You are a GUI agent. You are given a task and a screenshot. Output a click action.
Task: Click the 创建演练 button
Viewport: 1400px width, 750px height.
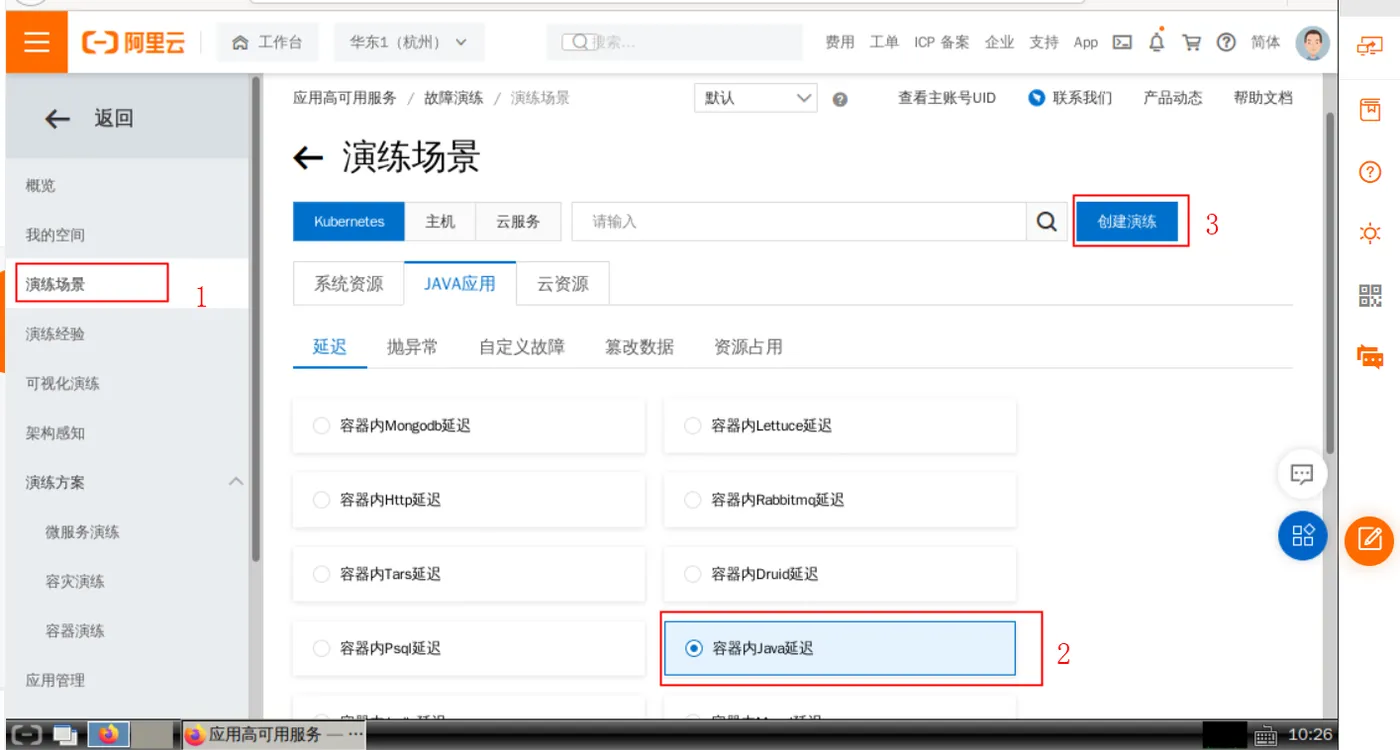pos(1127,222)
